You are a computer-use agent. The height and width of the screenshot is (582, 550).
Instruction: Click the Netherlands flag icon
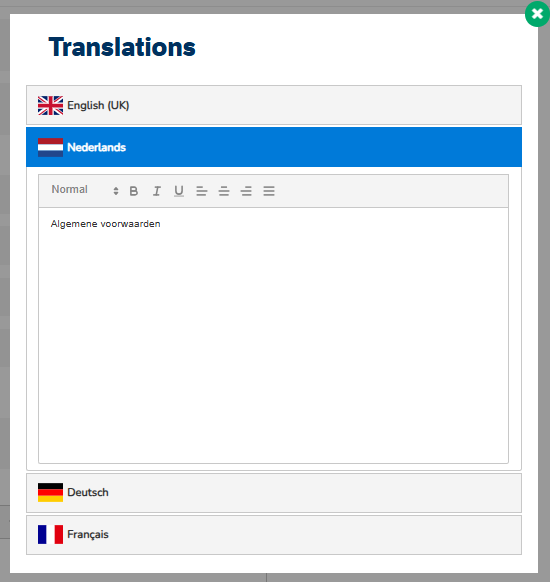tap(50, 147)
